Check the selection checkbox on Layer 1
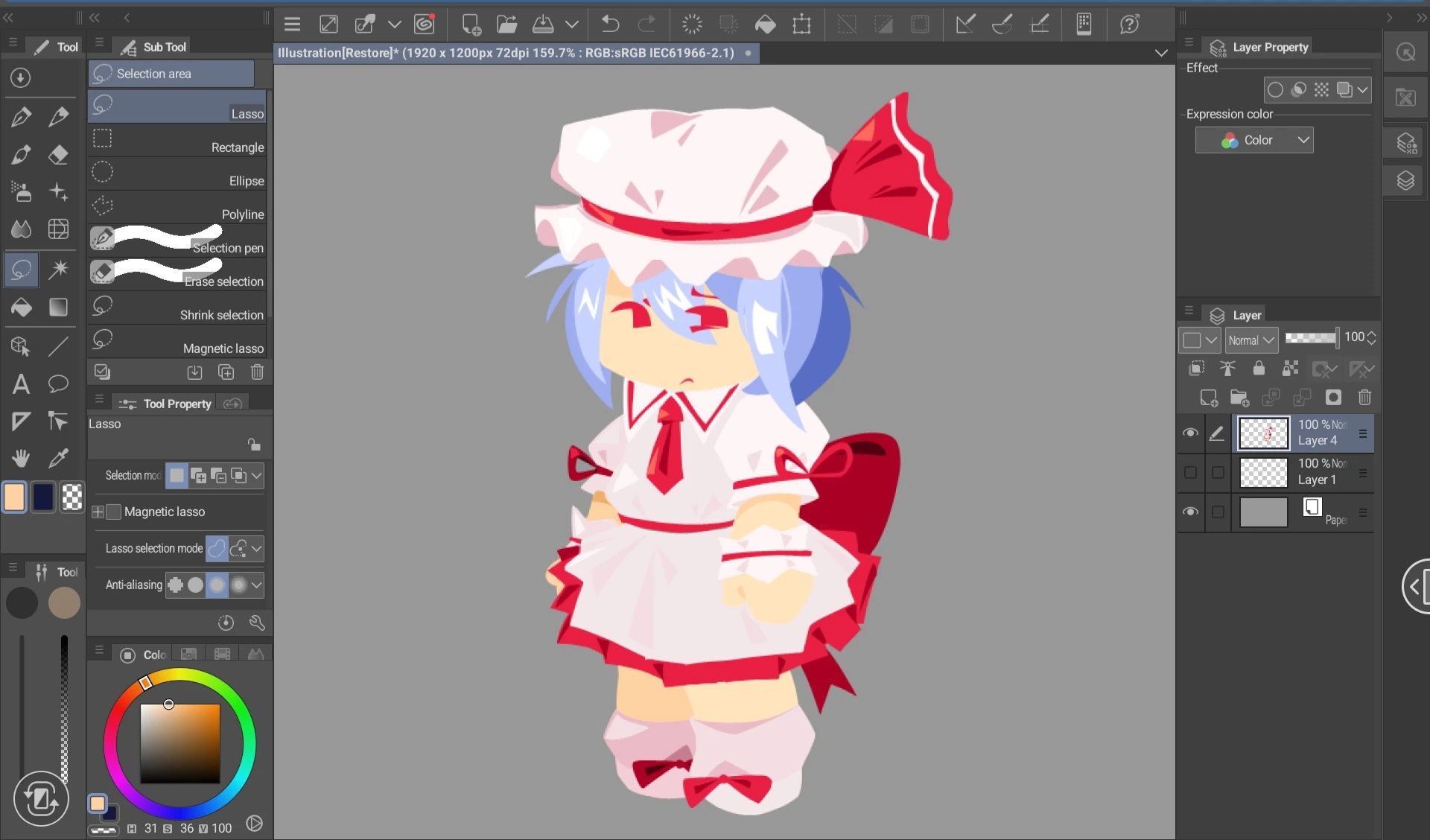The image size is (1430, 840). pos(1218,472)
